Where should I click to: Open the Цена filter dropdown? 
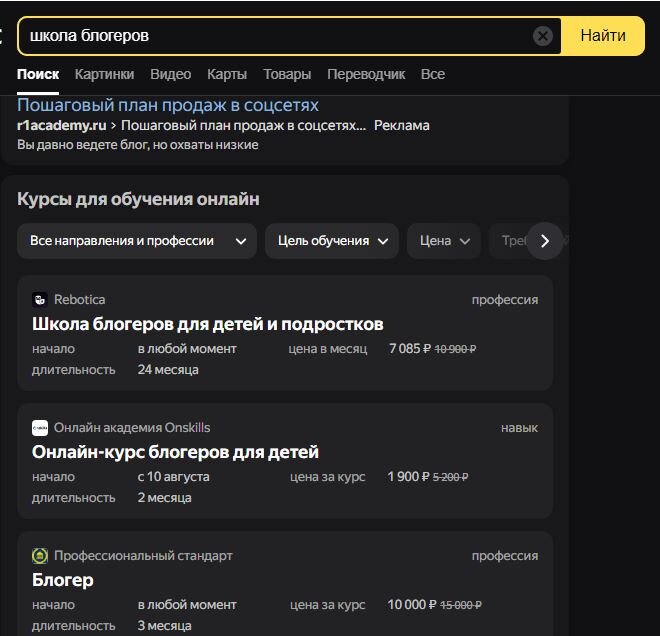tap(444, 241)
